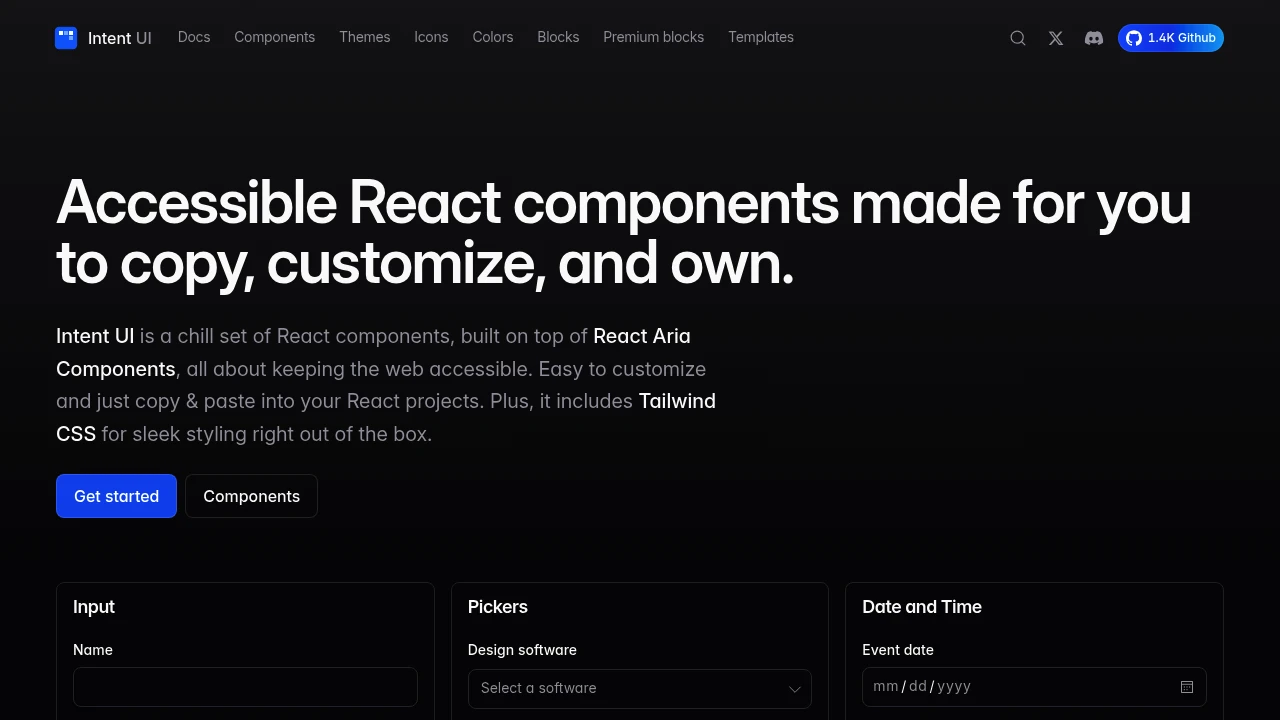Open calendar picker via the calendar icon
This screenshot has height=720, width=1280.
1187,687
